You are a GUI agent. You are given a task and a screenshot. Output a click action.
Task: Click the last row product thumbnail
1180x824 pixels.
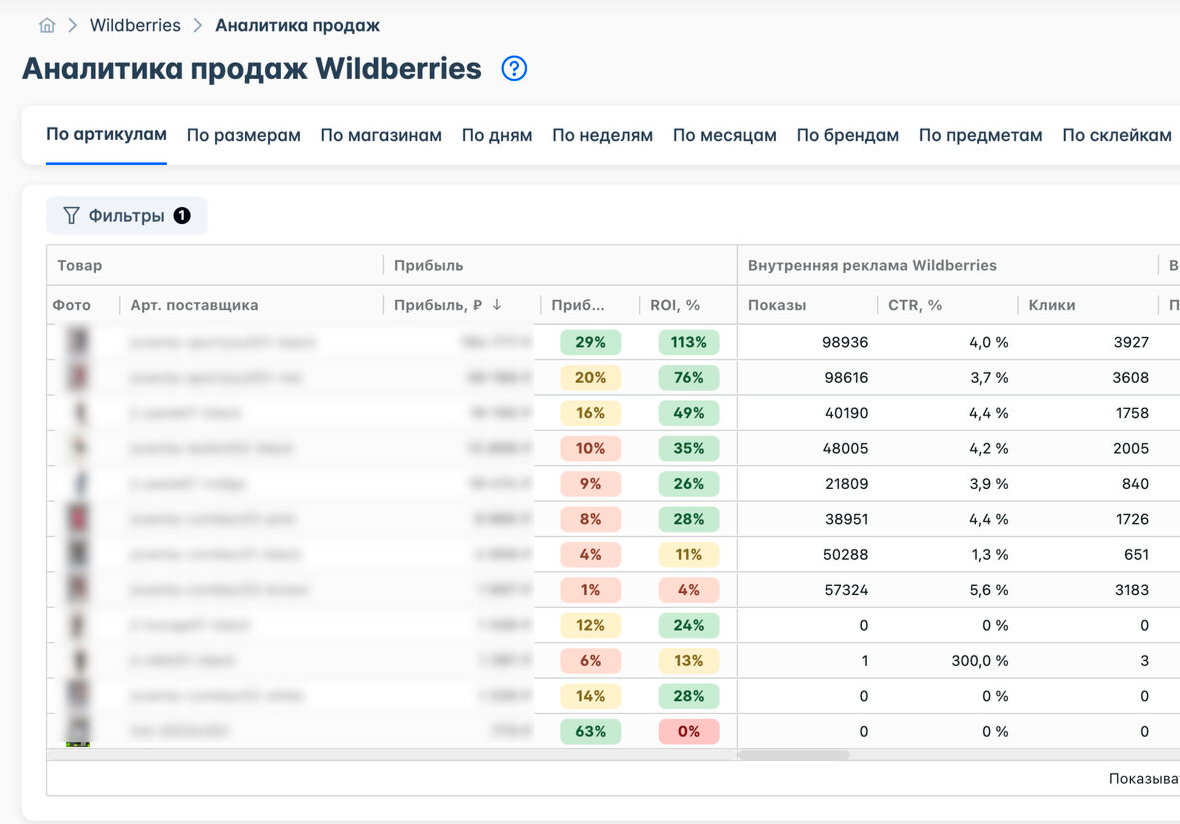pyautogui.click(x=78, y=731)
